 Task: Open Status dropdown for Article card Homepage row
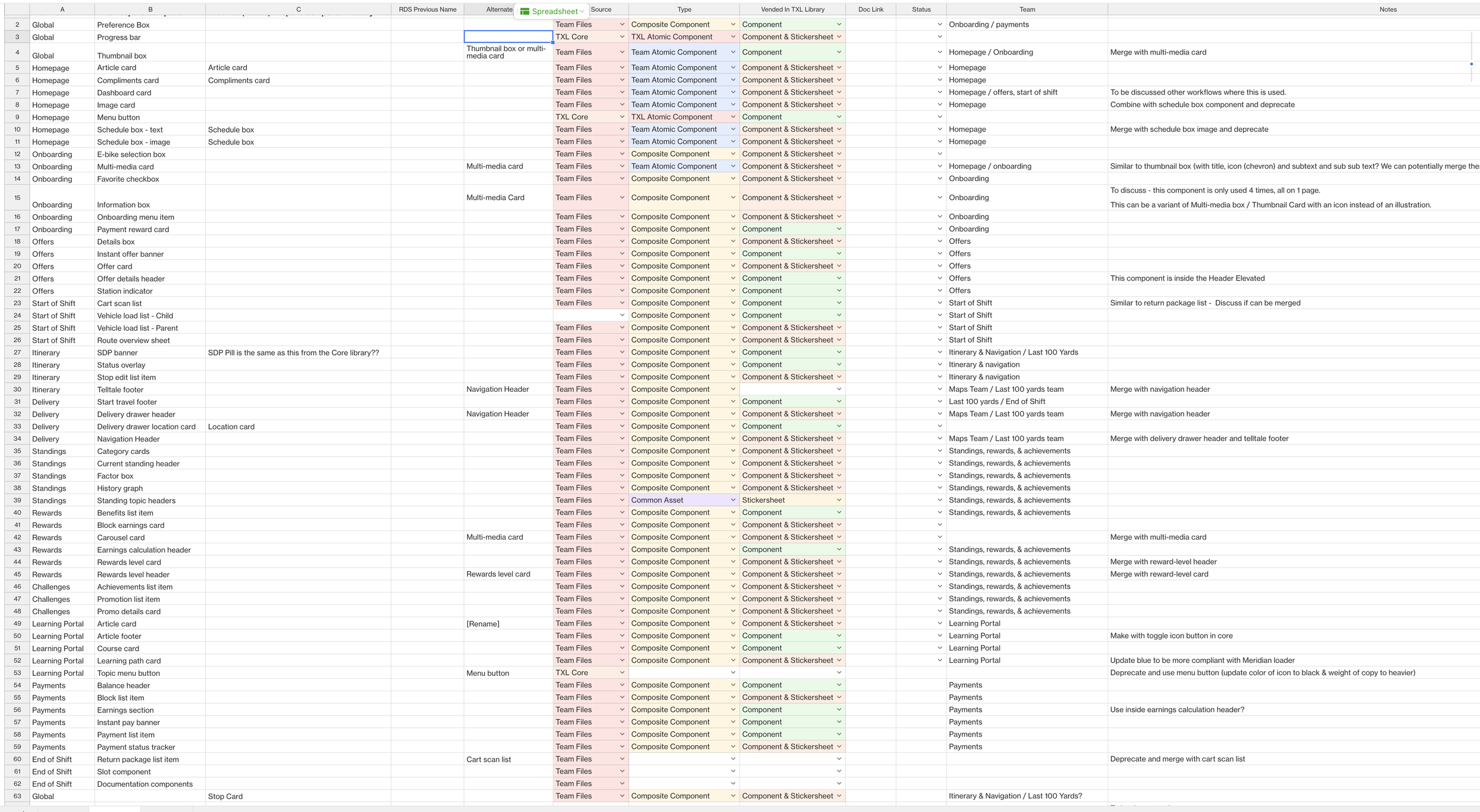point(940,67)
